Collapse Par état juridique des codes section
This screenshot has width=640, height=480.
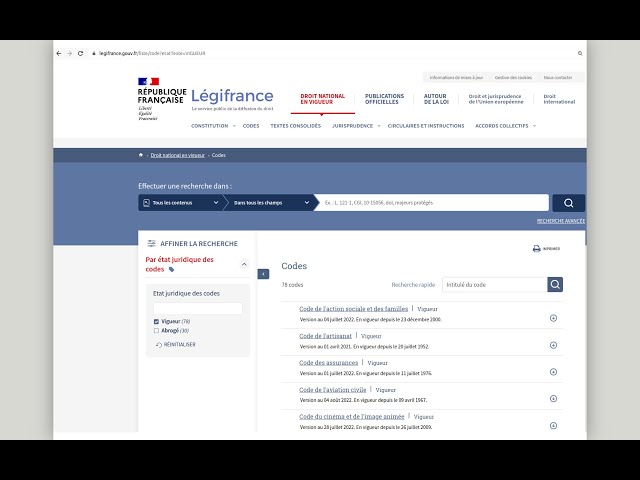click(x=244, y=265)
